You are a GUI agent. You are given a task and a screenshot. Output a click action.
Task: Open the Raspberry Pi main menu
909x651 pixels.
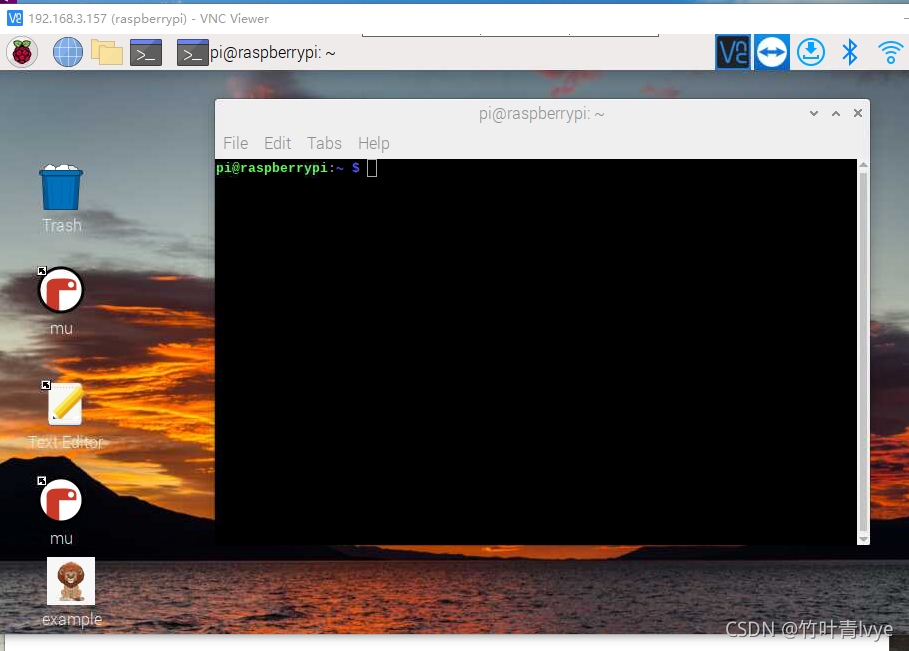22,53
